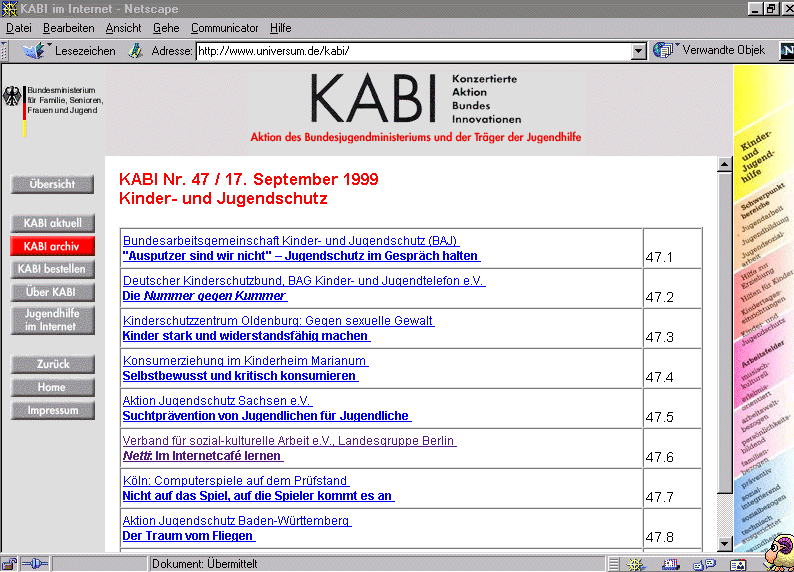Open 'Die Nummer gegen Kummer' link
794x572 pixels.
(x=205, y=296)
